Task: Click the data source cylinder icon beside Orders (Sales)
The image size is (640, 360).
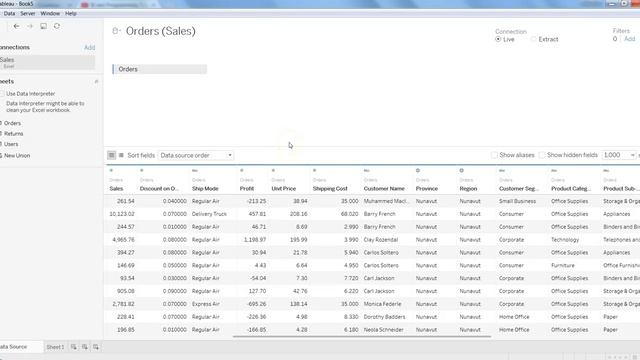Action: (116, 31)
